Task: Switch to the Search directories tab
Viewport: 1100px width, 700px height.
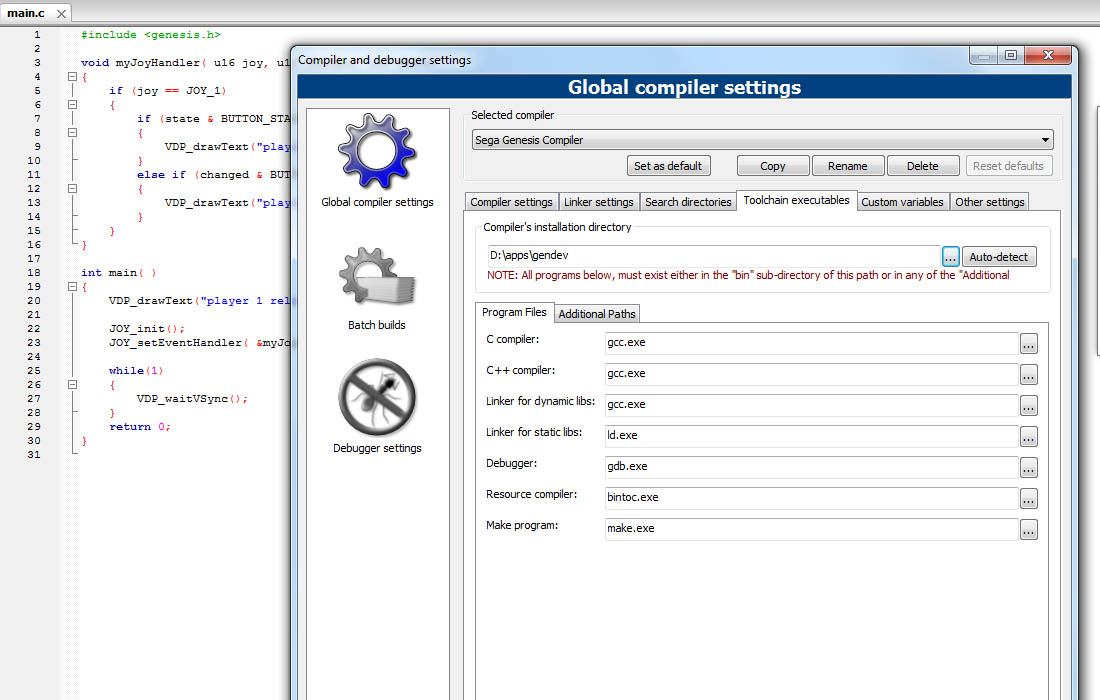Action: pyautogui.click(x=688, y=202)
